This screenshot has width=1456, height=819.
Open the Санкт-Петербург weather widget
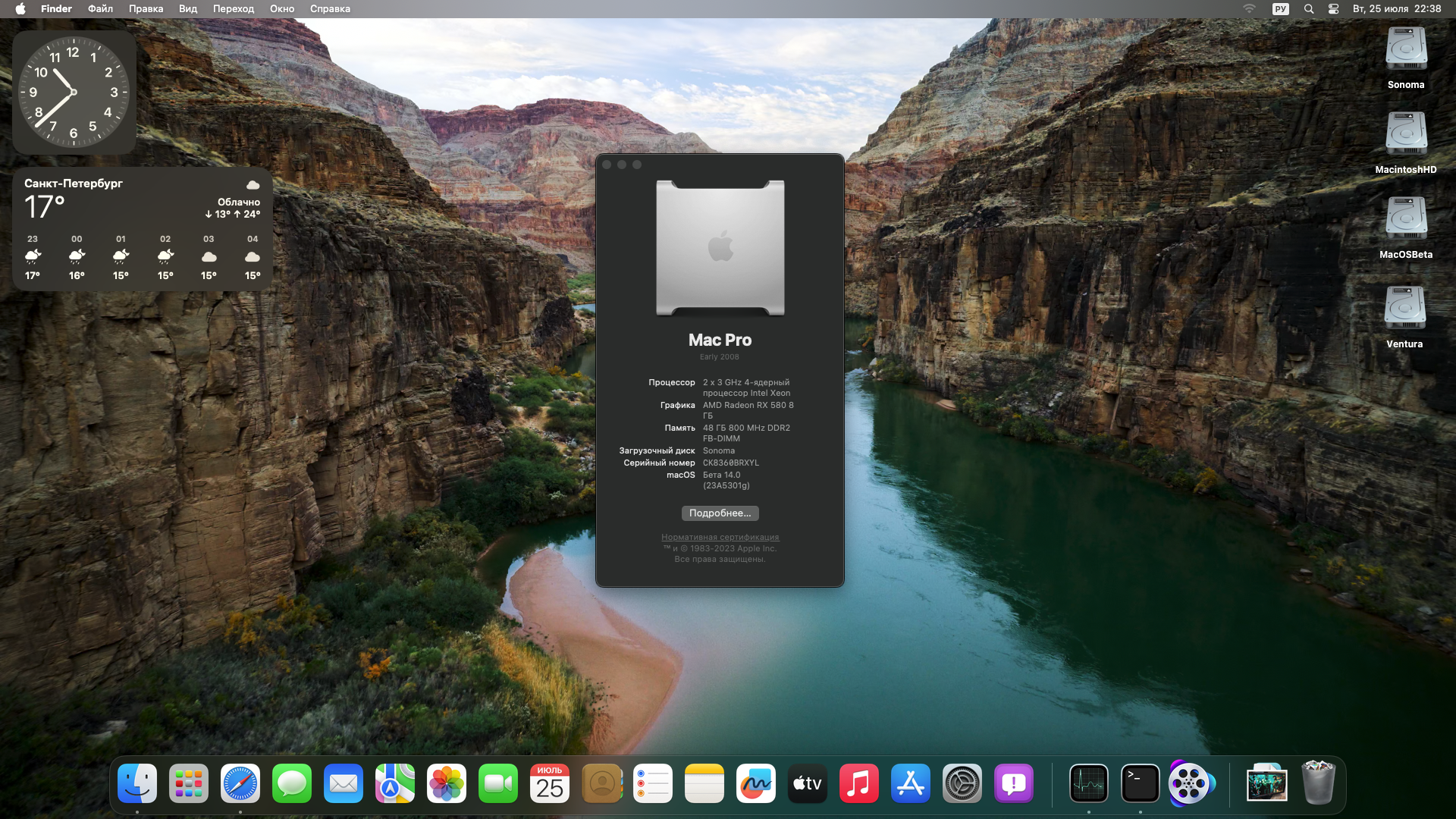click(x=143, y=229)
